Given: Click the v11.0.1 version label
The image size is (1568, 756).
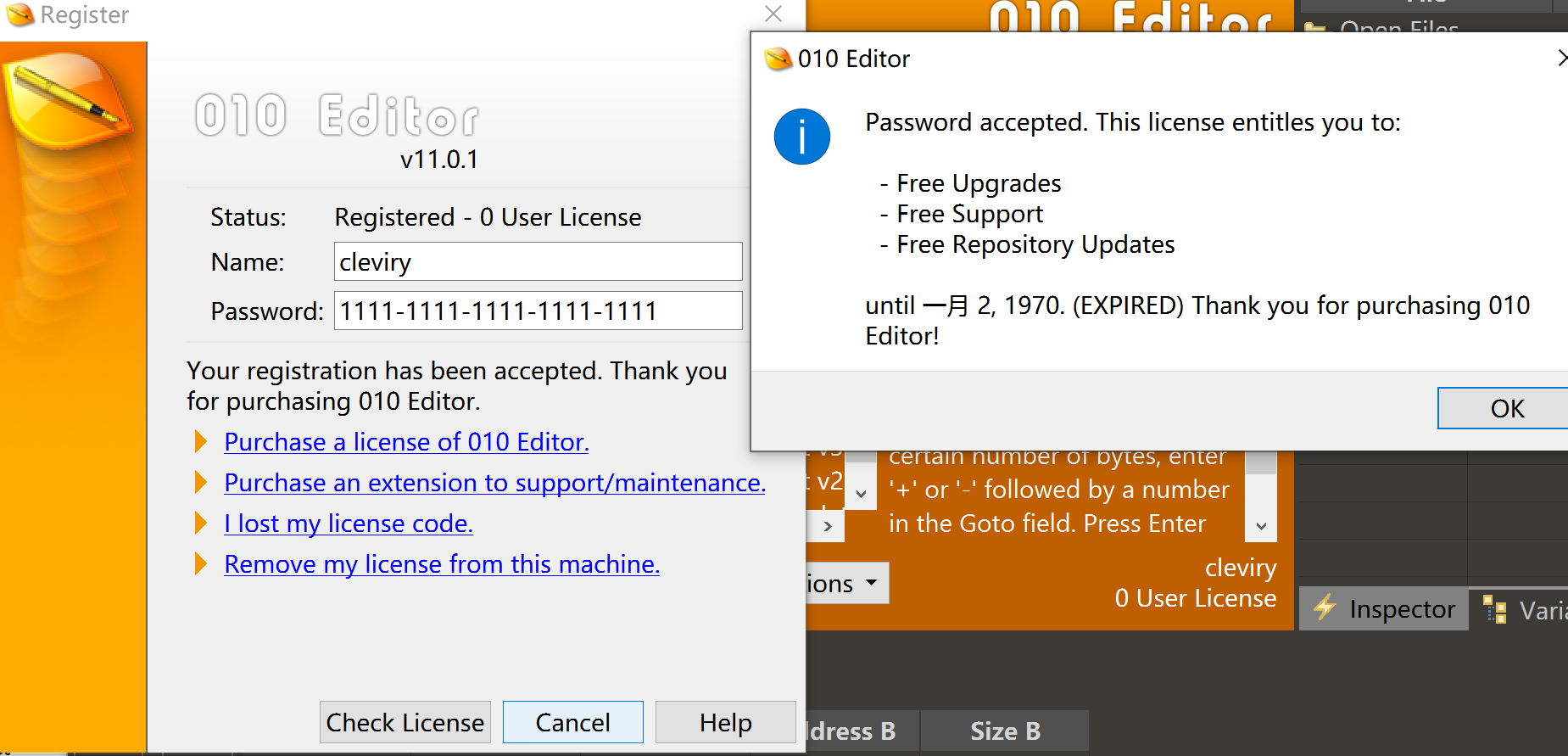Looking at the screenshot, I should (439, 160).
